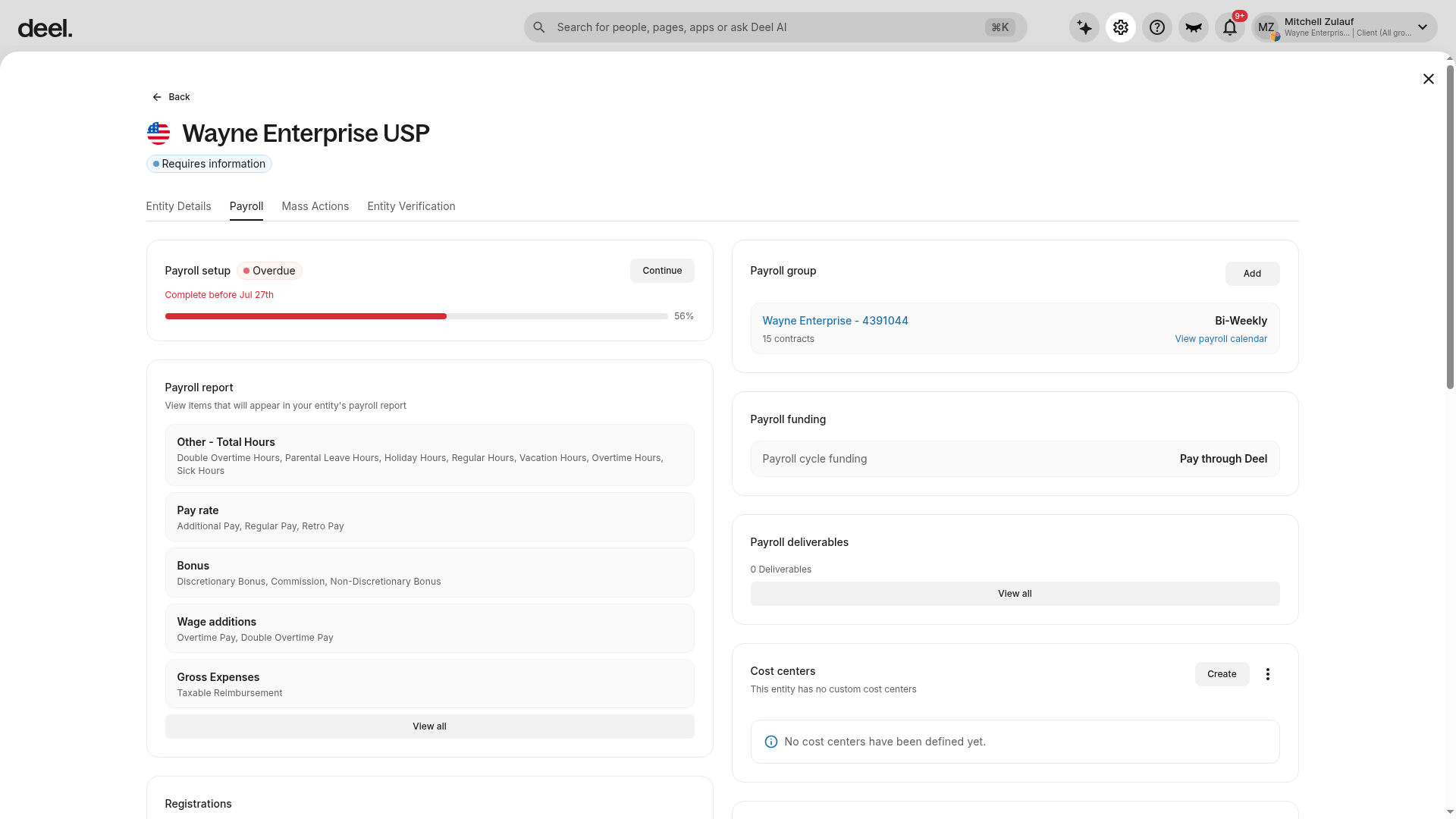Open the Wage additions report item

430,629
